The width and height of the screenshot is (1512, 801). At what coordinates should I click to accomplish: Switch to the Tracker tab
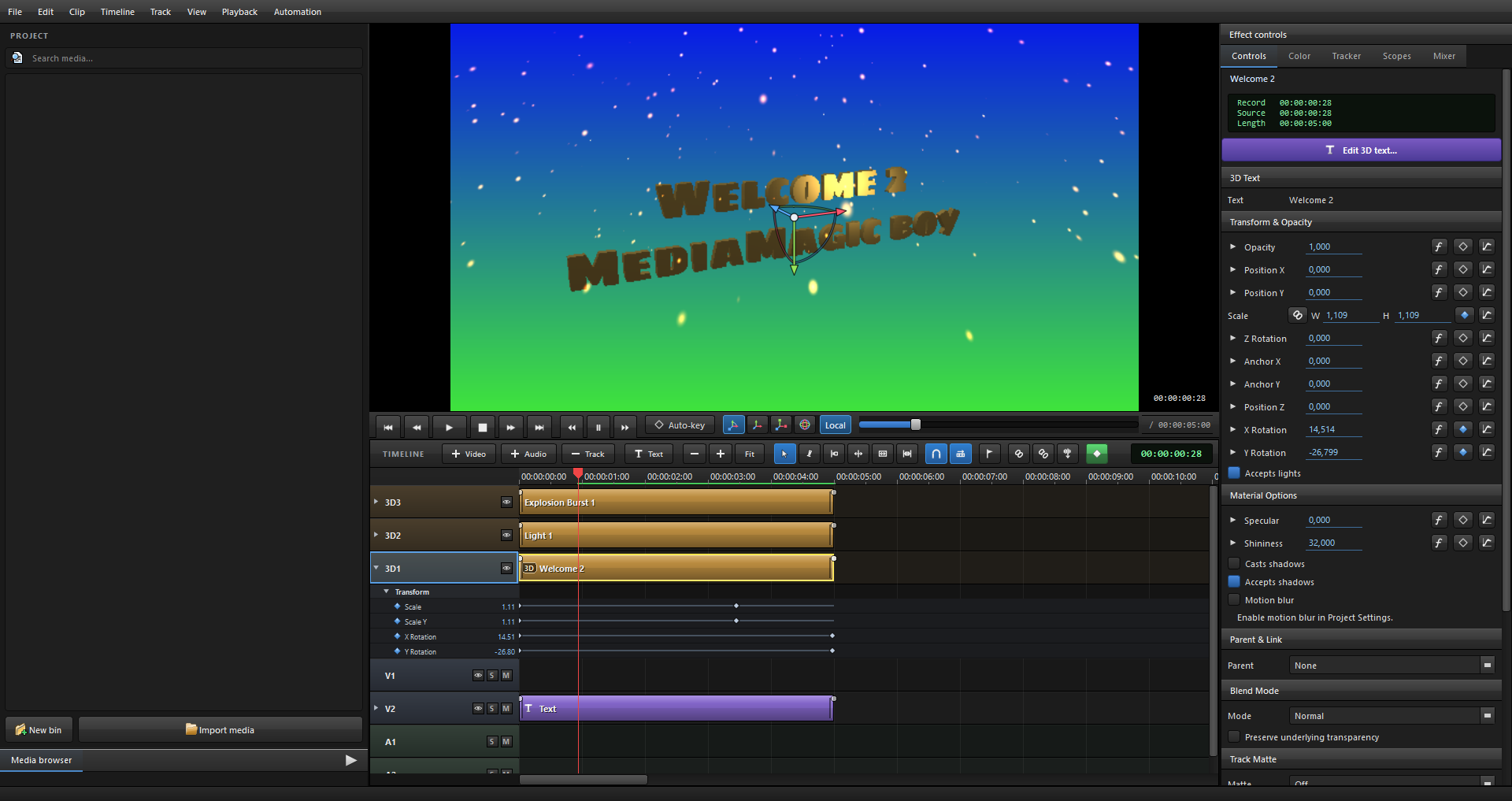(1346, 56)
